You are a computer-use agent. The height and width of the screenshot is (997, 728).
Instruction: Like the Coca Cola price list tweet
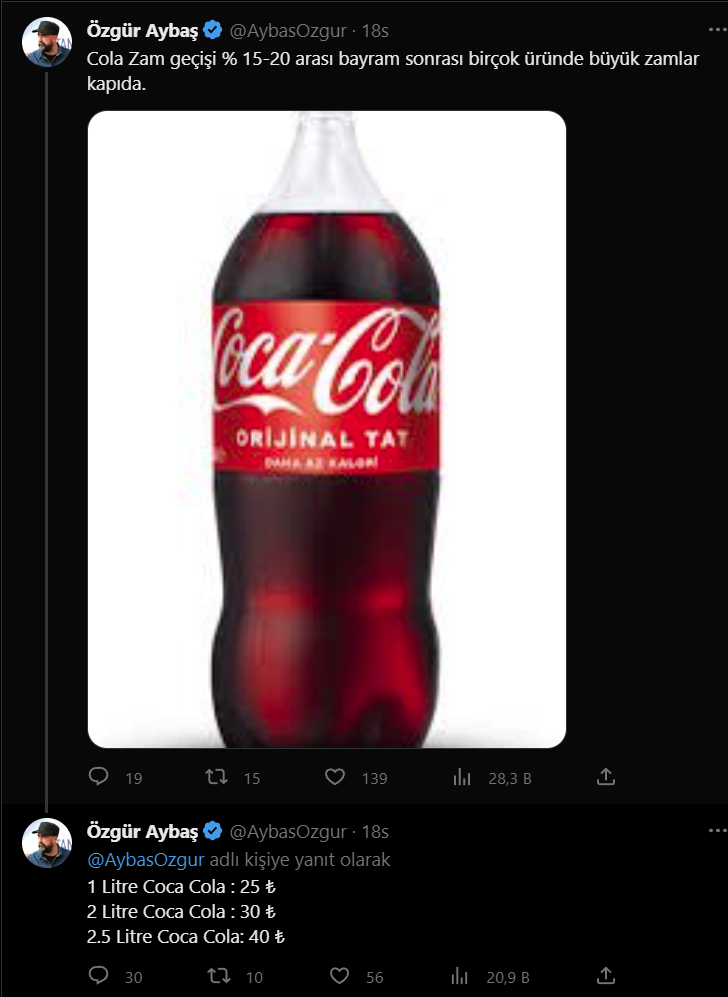pyautogui.click(x=339, y=976)
